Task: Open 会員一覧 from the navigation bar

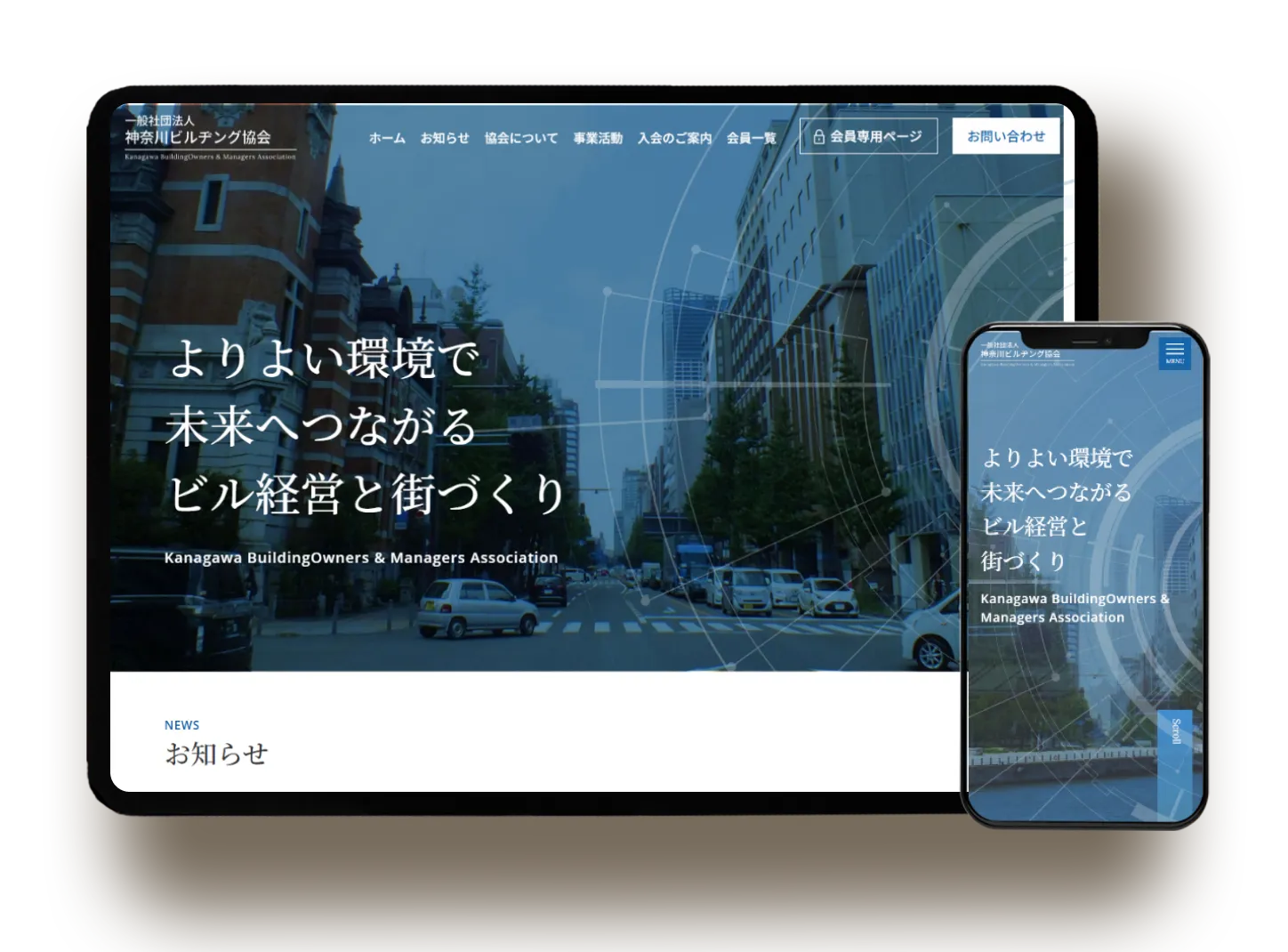Action: pyautogui.click(x=750, y=138)
